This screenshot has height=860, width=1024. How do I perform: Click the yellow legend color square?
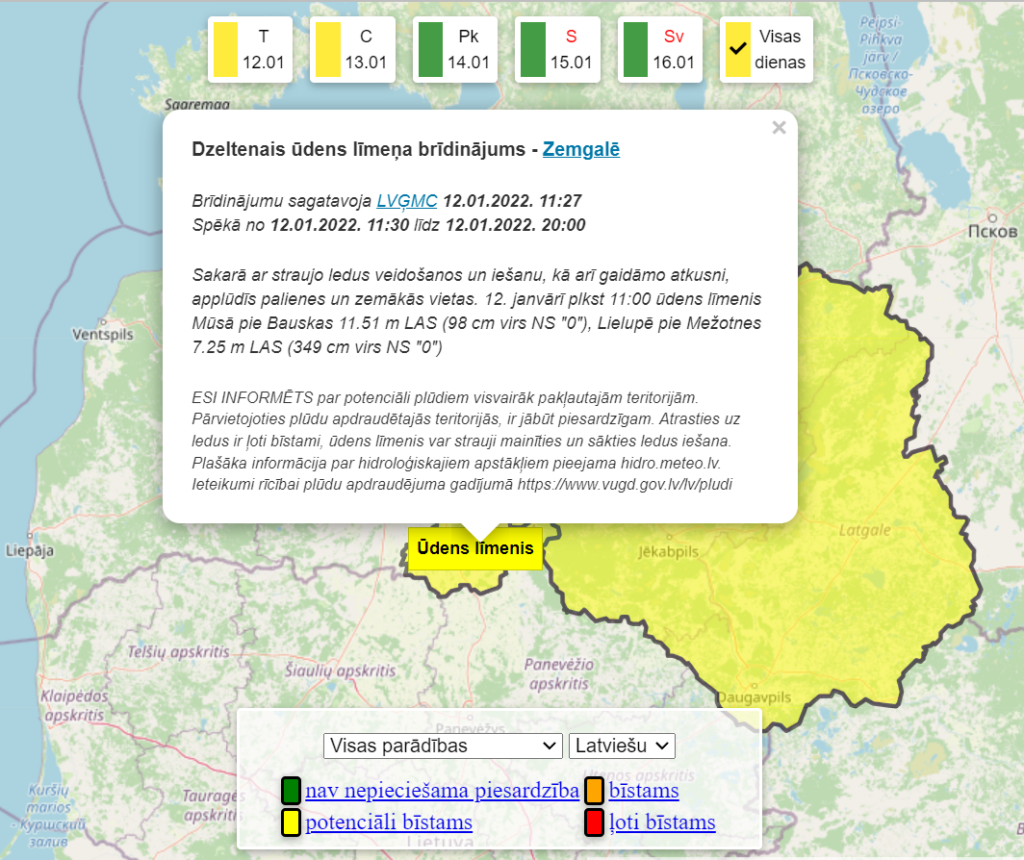tap(291, 823)
